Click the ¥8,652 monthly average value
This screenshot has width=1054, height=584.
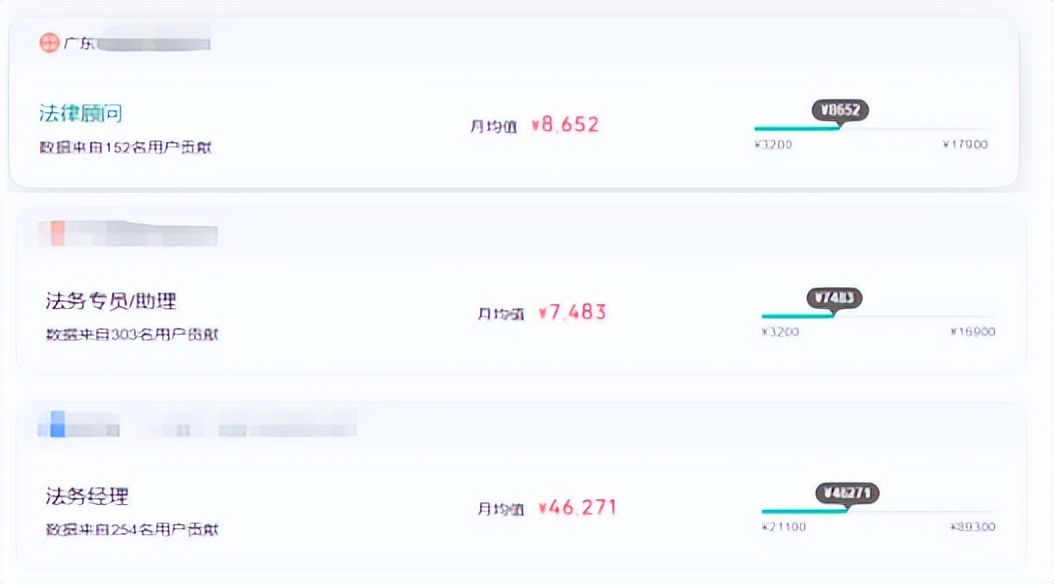click(x=565, y=125)
